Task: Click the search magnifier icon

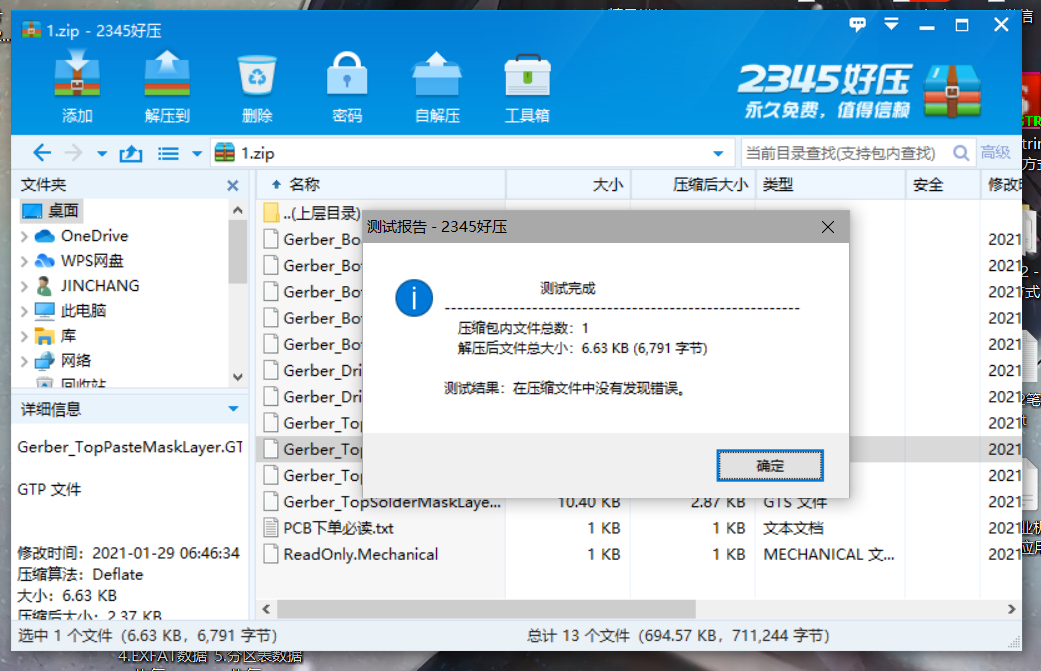Action: coord(960,153)
